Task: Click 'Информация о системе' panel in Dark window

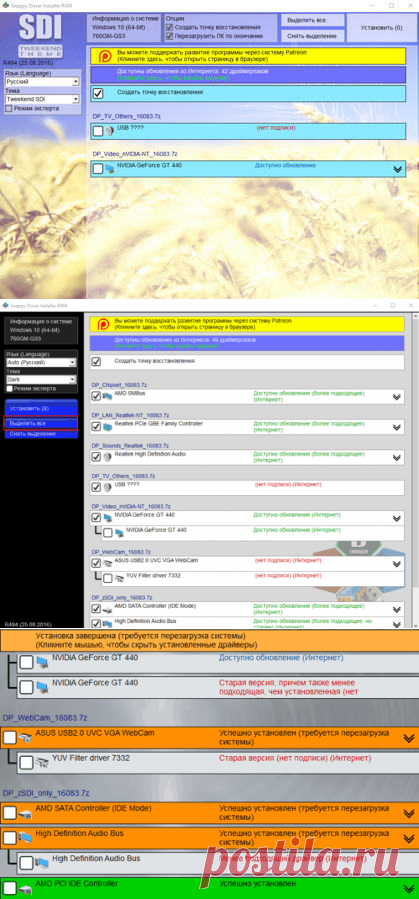Action: point(41,330)
